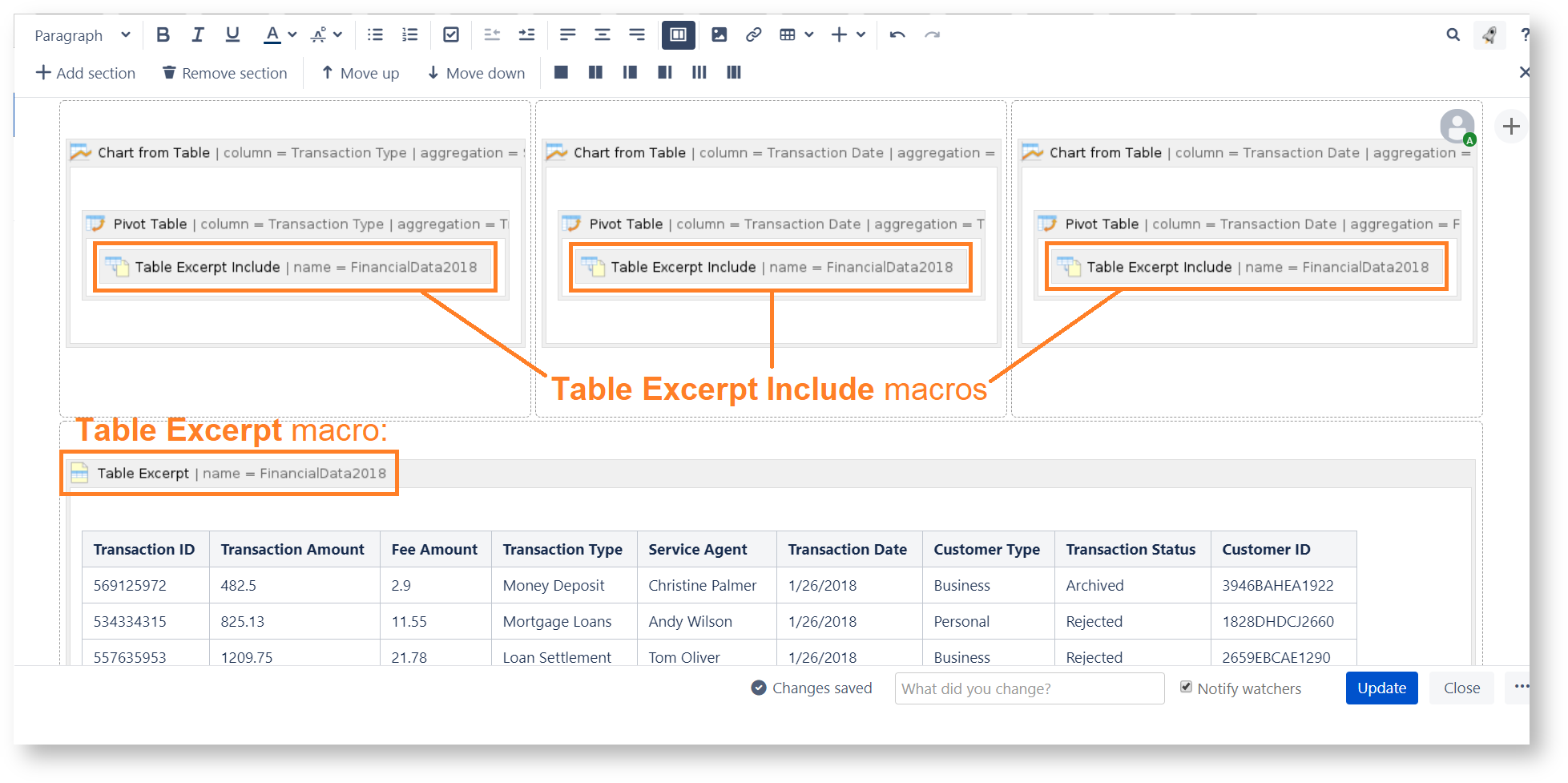The width and height of the screenshot is (1568, 783).
Task: Open the Paragraph style dropdown
Action: tap(82, 35)
